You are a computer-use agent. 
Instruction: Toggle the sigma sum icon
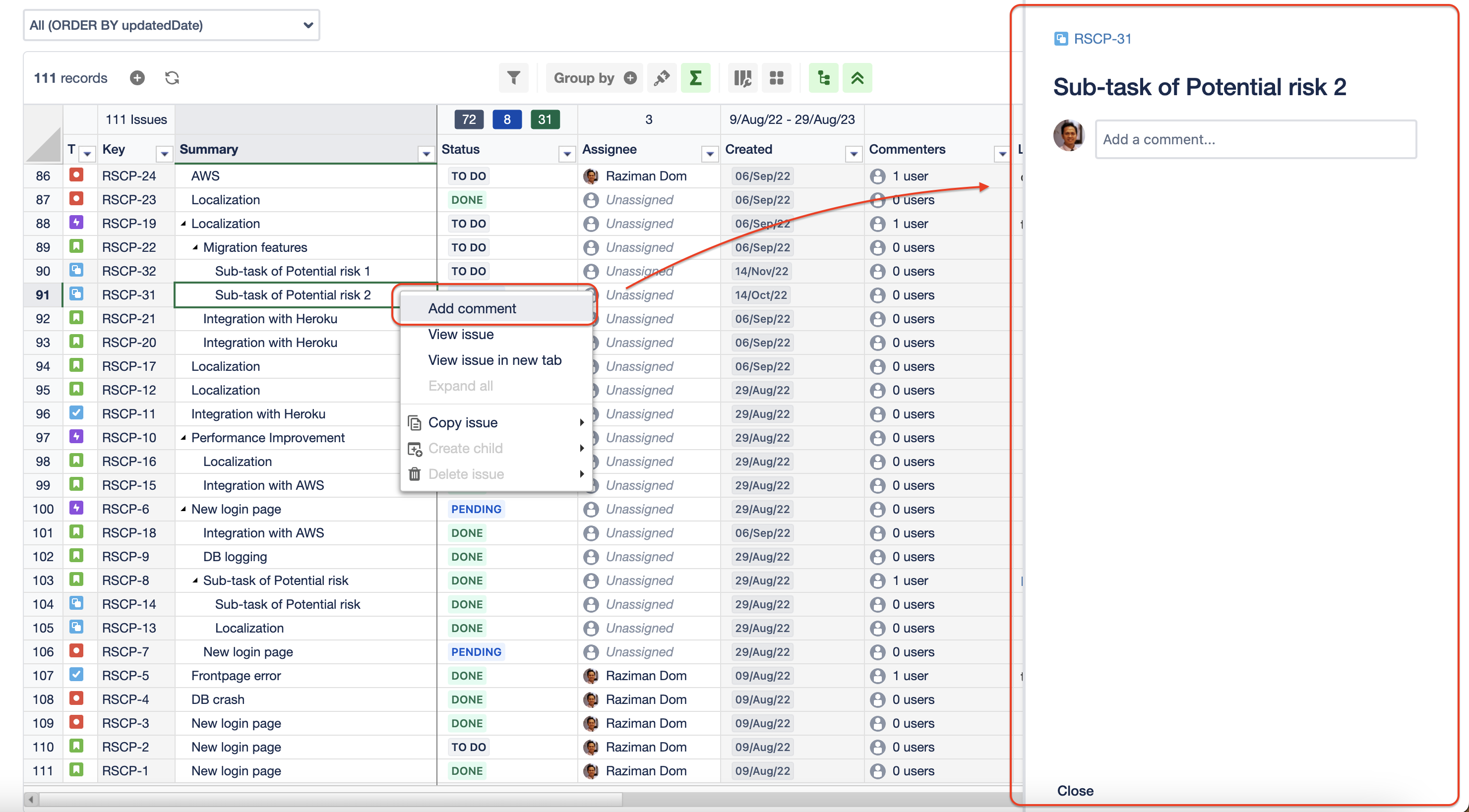click(x=695, y=77)
